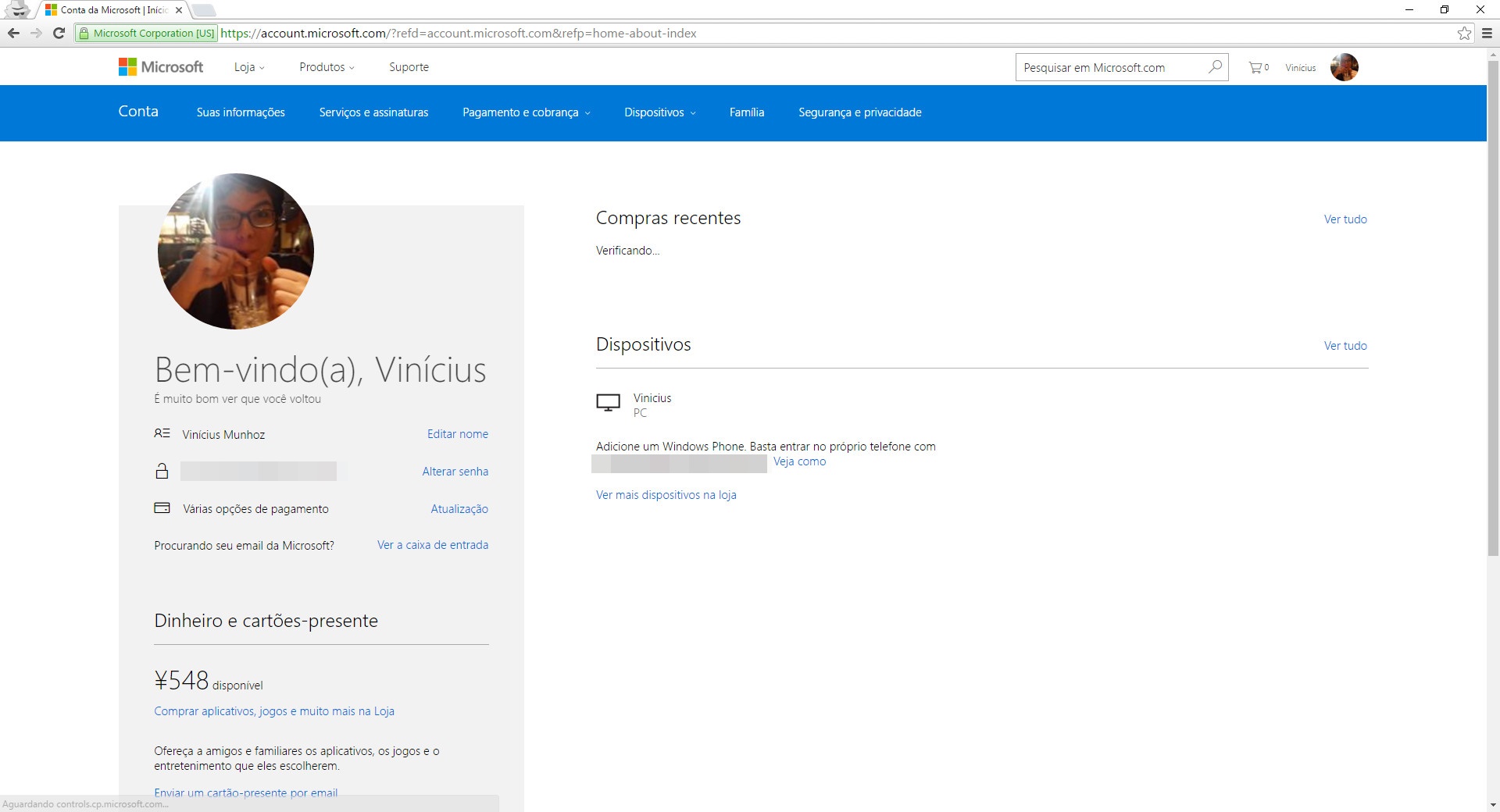Viewport: 1500px width, 812px height.
Task: Close the Conta da Microsoft tab
Action: pos(179,10)
